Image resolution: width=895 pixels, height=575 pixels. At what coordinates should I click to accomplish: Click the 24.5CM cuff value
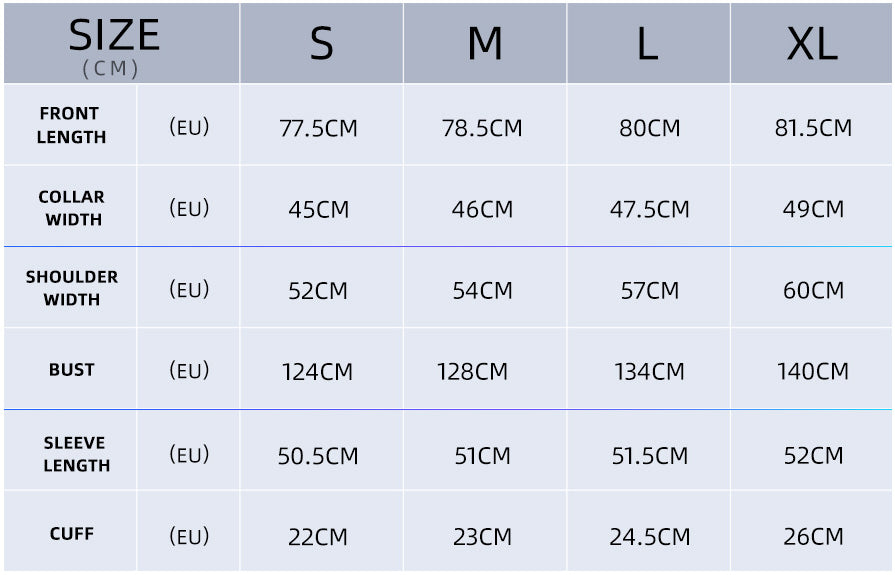pos(650,536)
